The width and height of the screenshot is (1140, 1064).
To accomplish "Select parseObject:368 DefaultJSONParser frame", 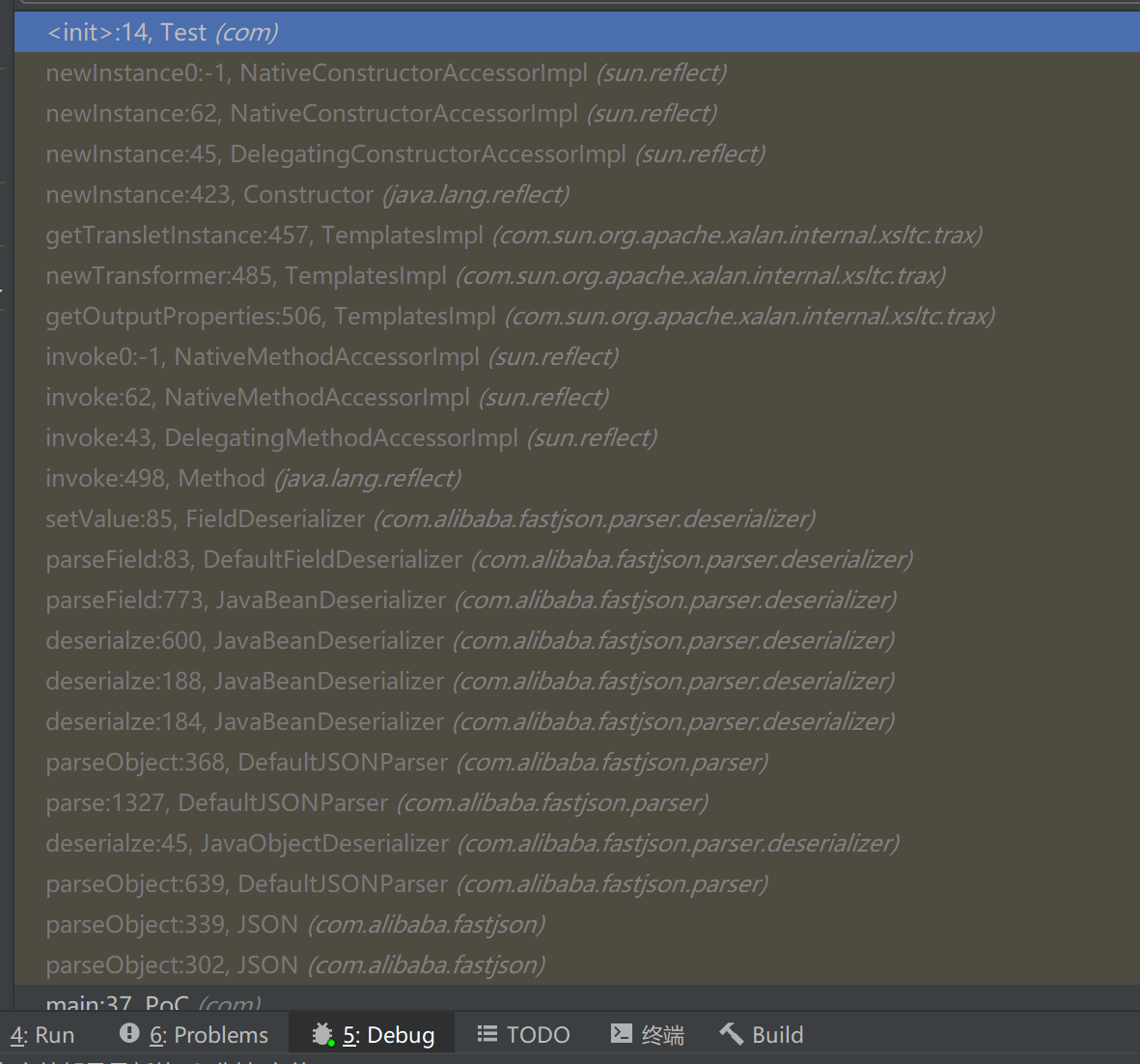I will (x=577, y=763).
